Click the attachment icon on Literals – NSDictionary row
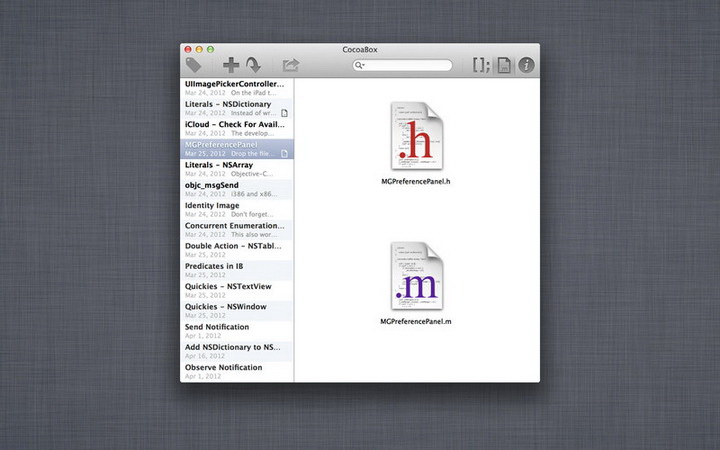Screen dimensions: 720x450 (284, 113)
